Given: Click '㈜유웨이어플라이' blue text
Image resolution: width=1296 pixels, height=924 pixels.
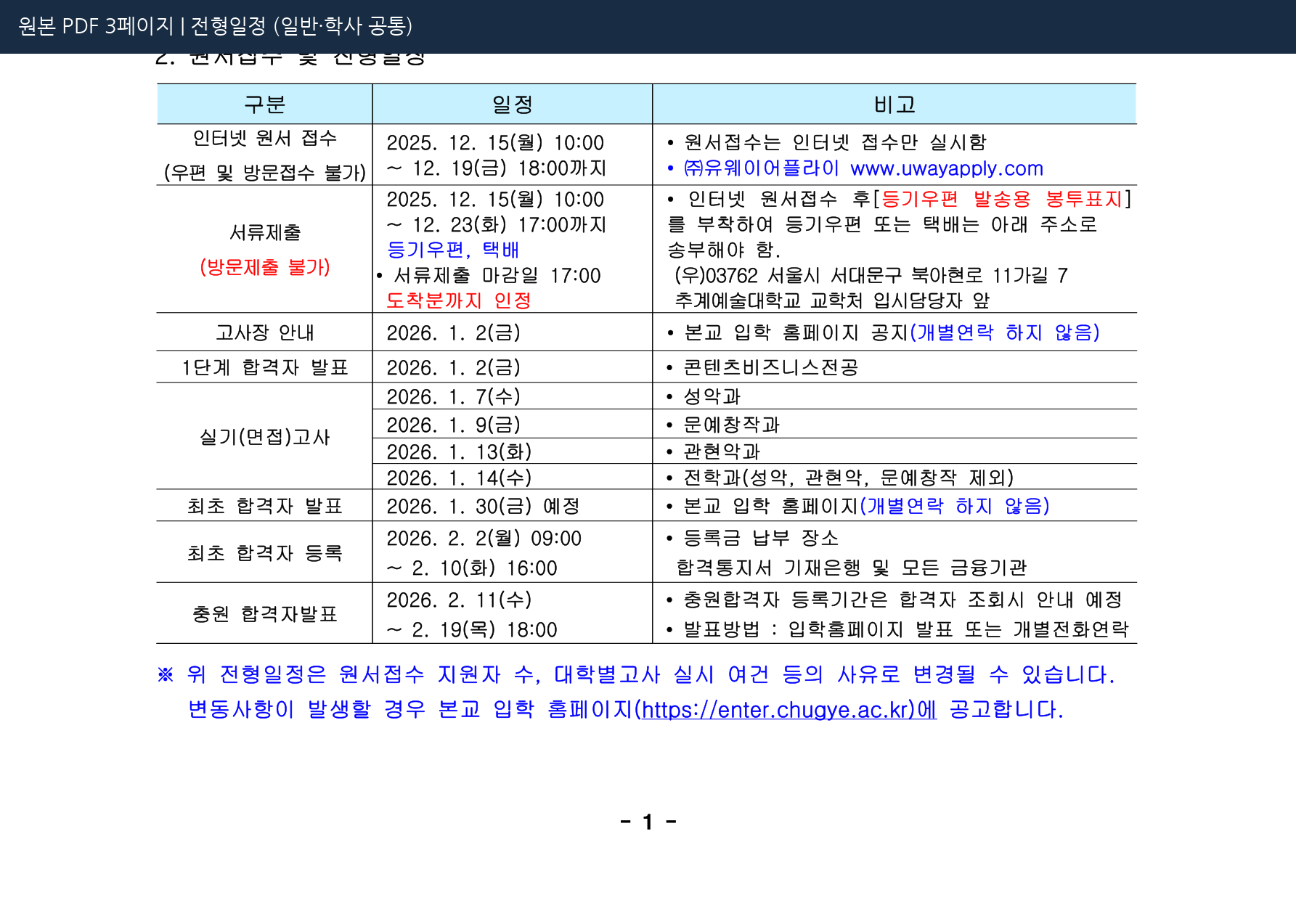Looking at the screenshot, I should pos(761,168).
